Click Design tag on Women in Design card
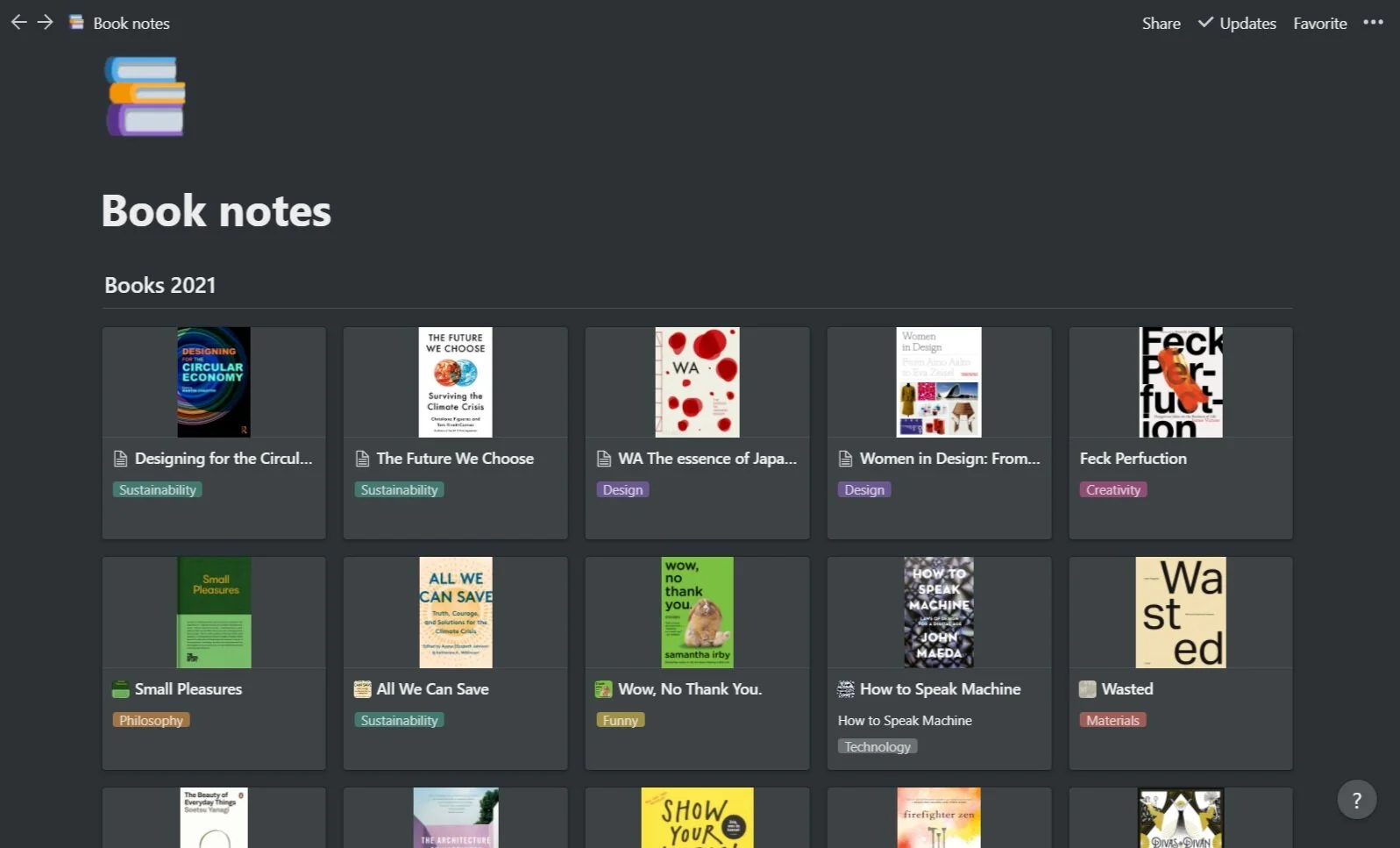Viewport: 1400px width, 848px height. [x=864, y=490]
